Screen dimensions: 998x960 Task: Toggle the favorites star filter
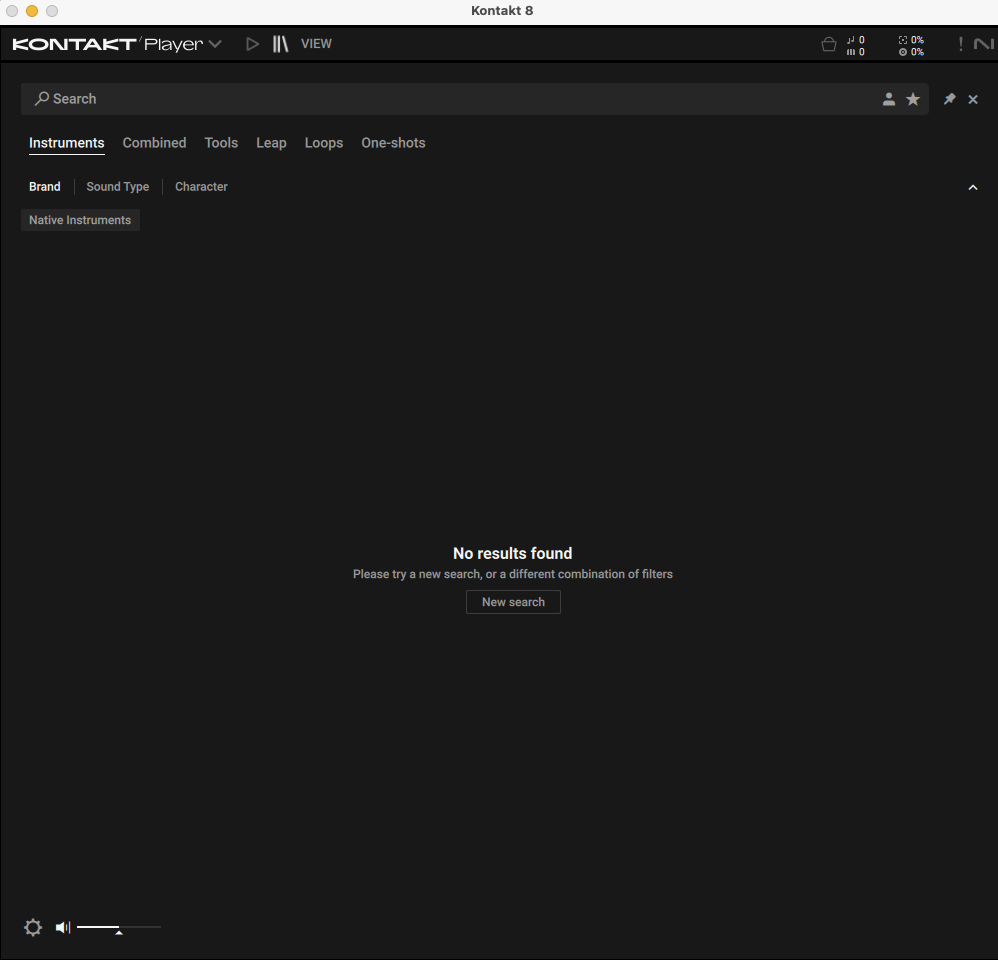click(x=913, y=99)
